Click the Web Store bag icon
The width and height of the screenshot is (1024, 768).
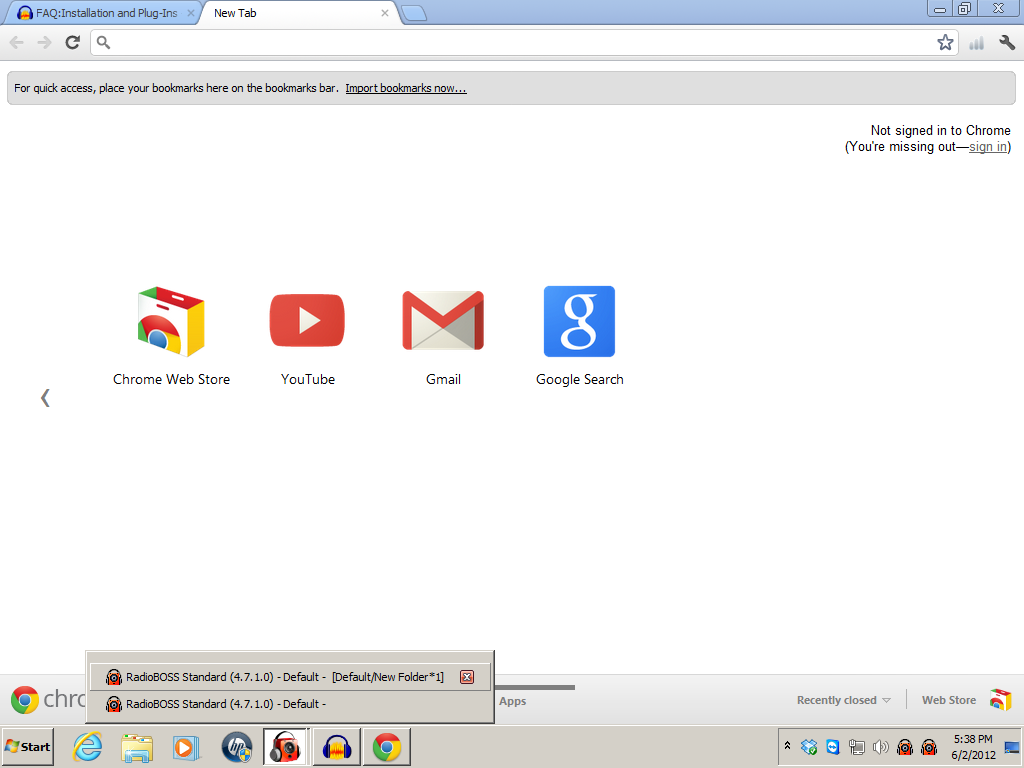point(1000,700)
